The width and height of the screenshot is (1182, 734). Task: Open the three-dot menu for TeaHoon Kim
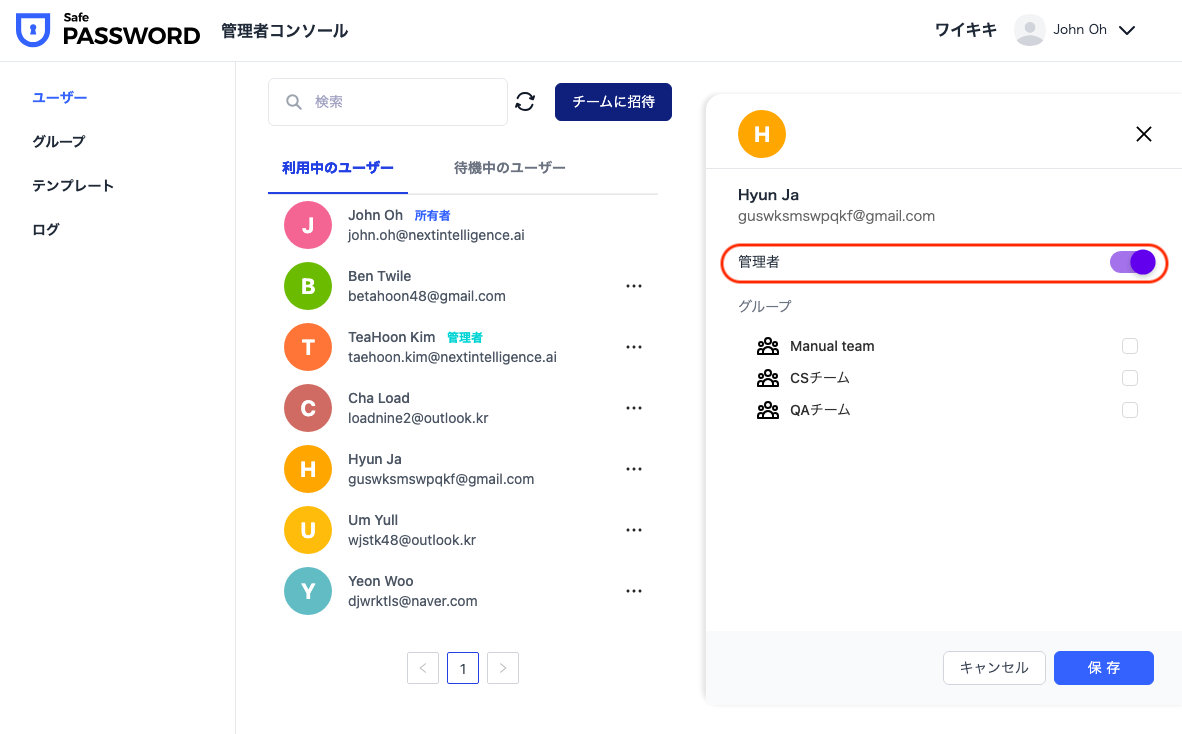click(633, 347)
